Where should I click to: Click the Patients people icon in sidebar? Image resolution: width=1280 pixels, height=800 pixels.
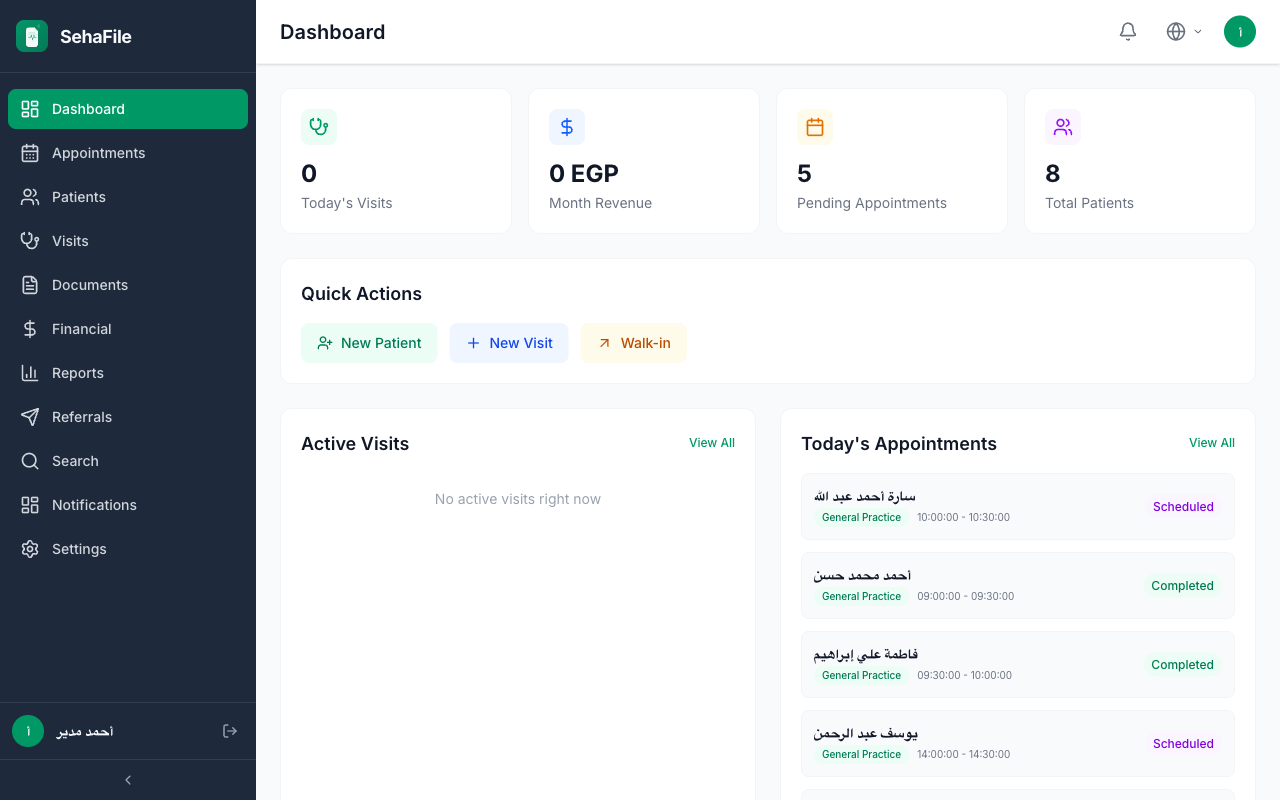[x=30, y=197]
